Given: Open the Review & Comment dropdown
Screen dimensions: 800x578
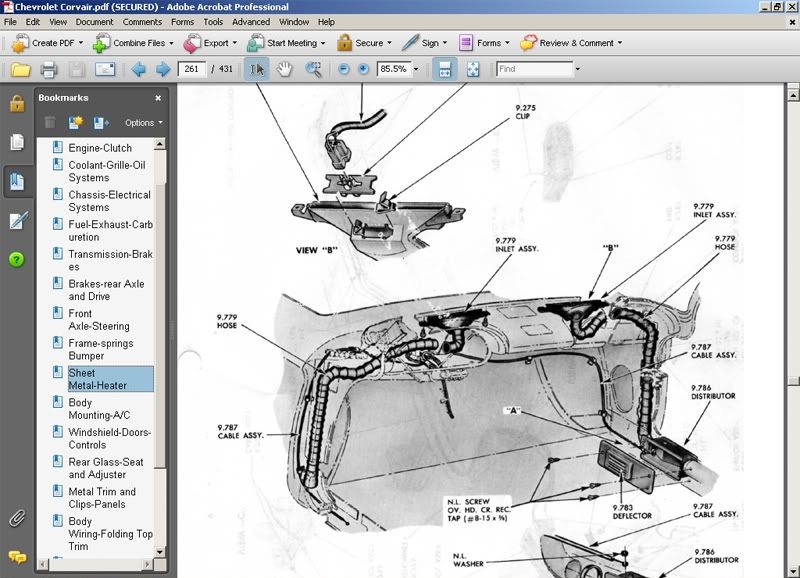Looking at the screenshot, I should 571,43.
